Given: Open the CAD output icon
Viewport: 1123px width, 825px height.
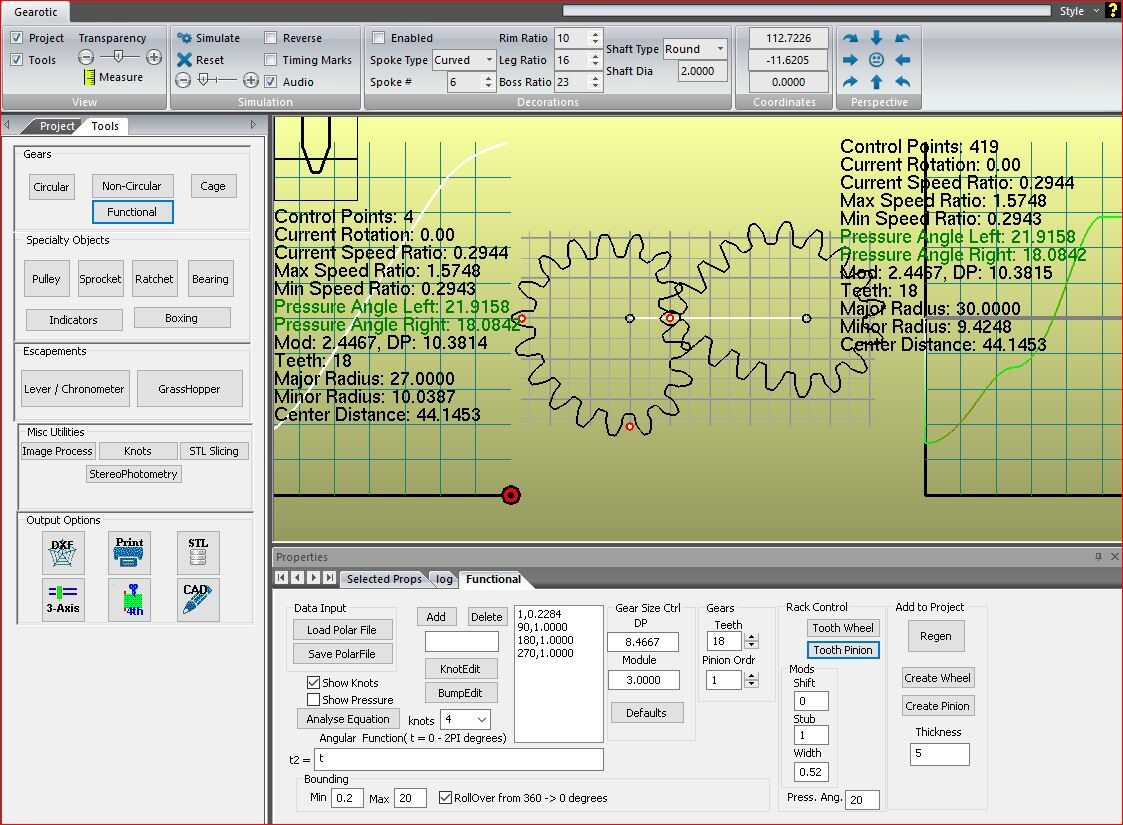Looking at the screenshot, I should (198, 599).
